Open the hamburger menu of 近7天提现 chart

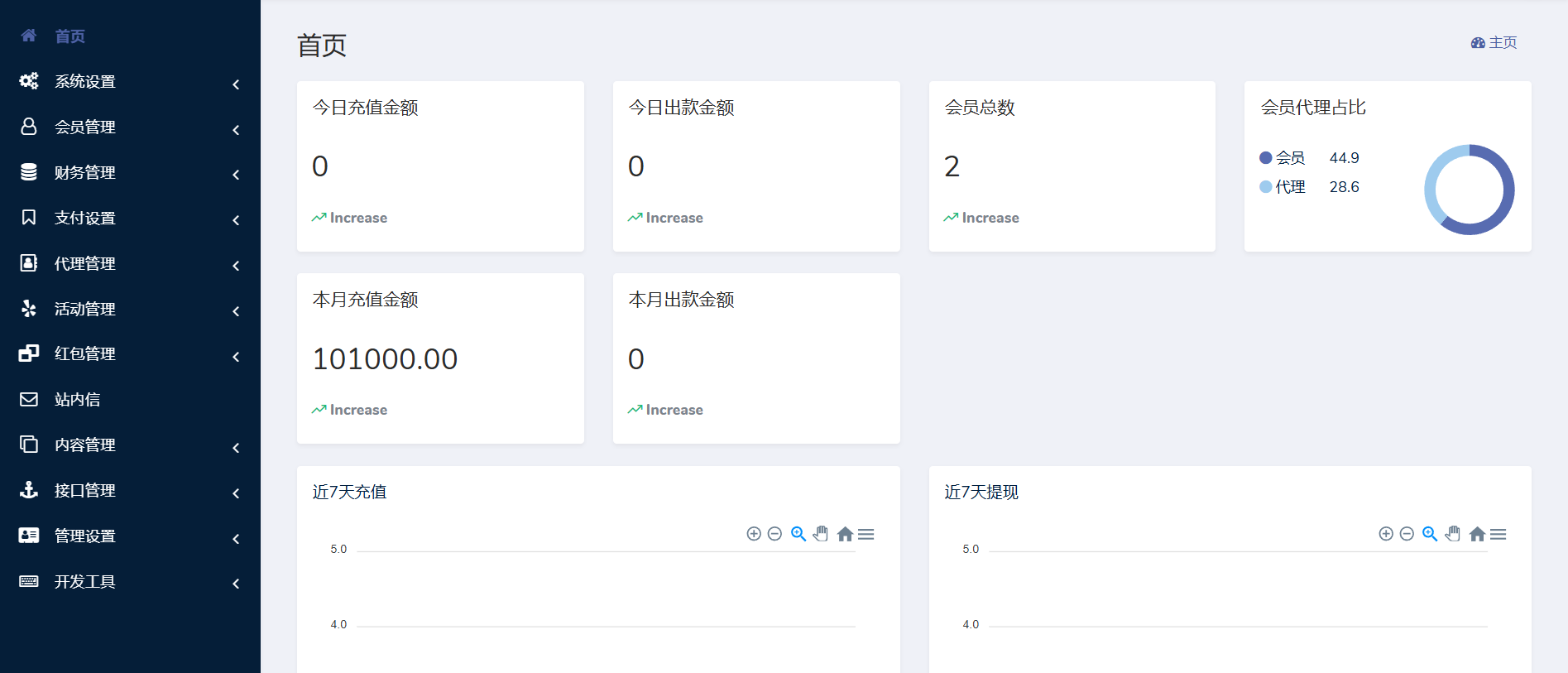click(x=1498, y=535)
